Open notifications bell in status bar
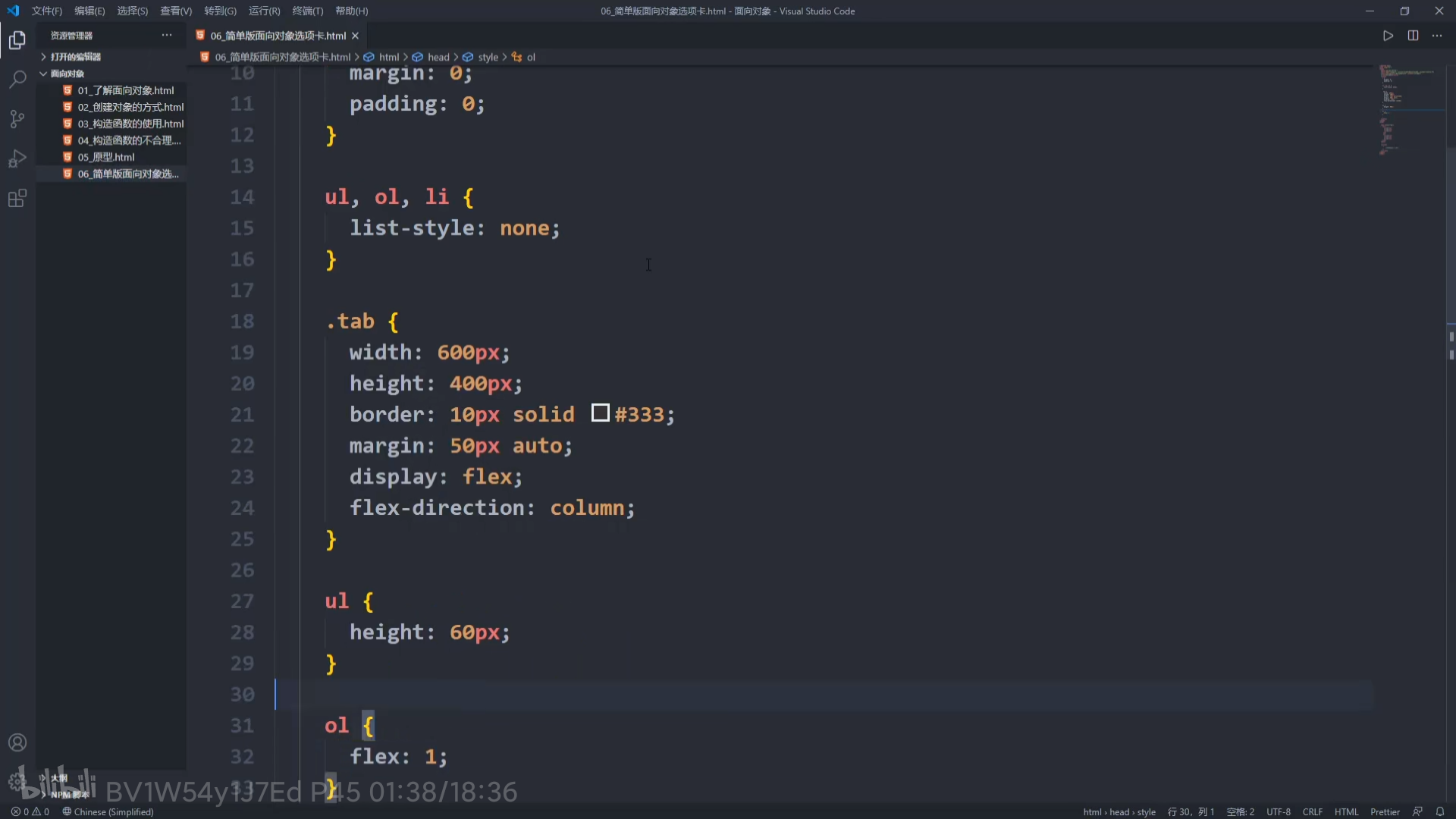 tap(1440, 811)
